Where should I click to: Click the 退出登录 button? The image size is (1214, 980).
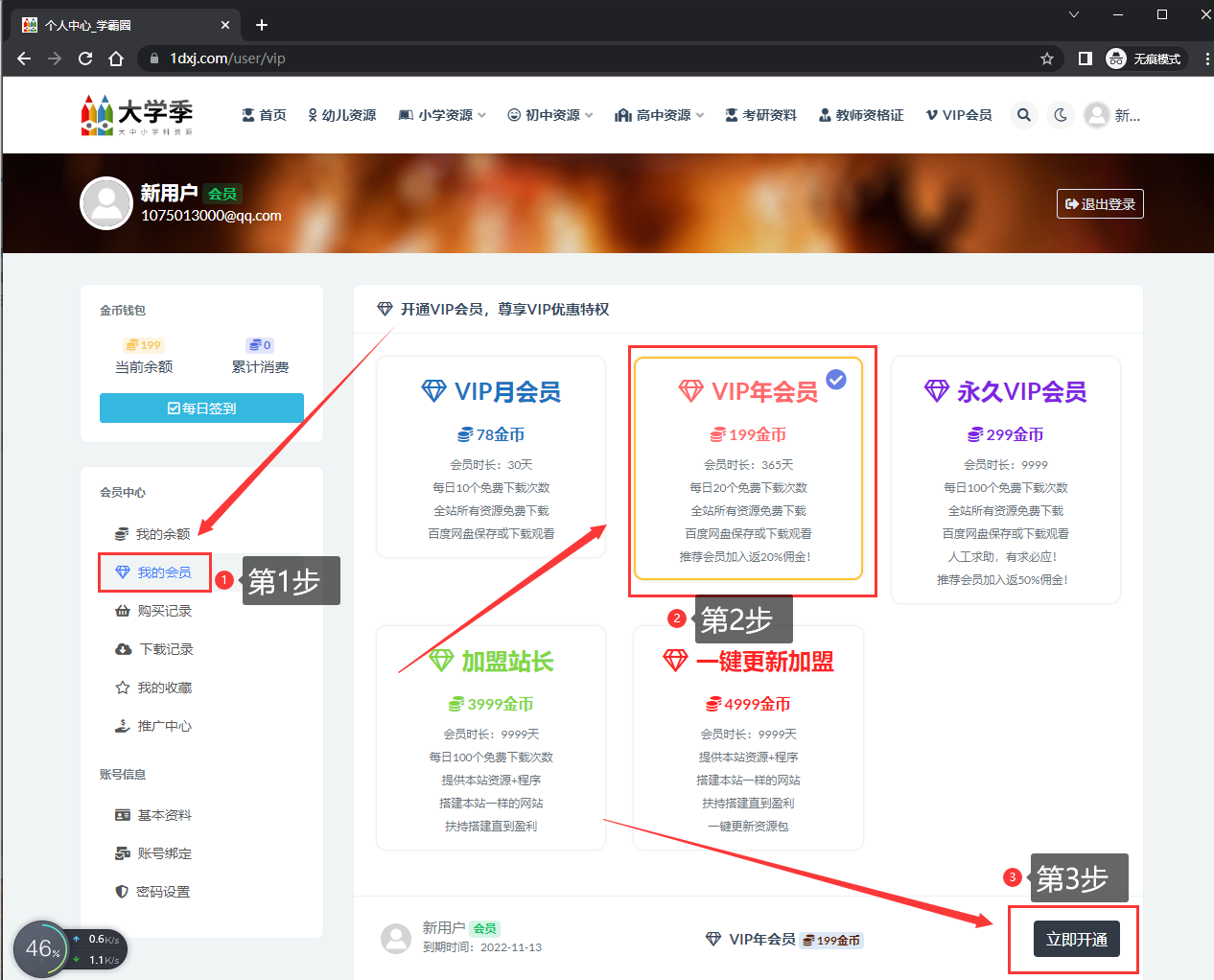click(x=1100, y=204)
